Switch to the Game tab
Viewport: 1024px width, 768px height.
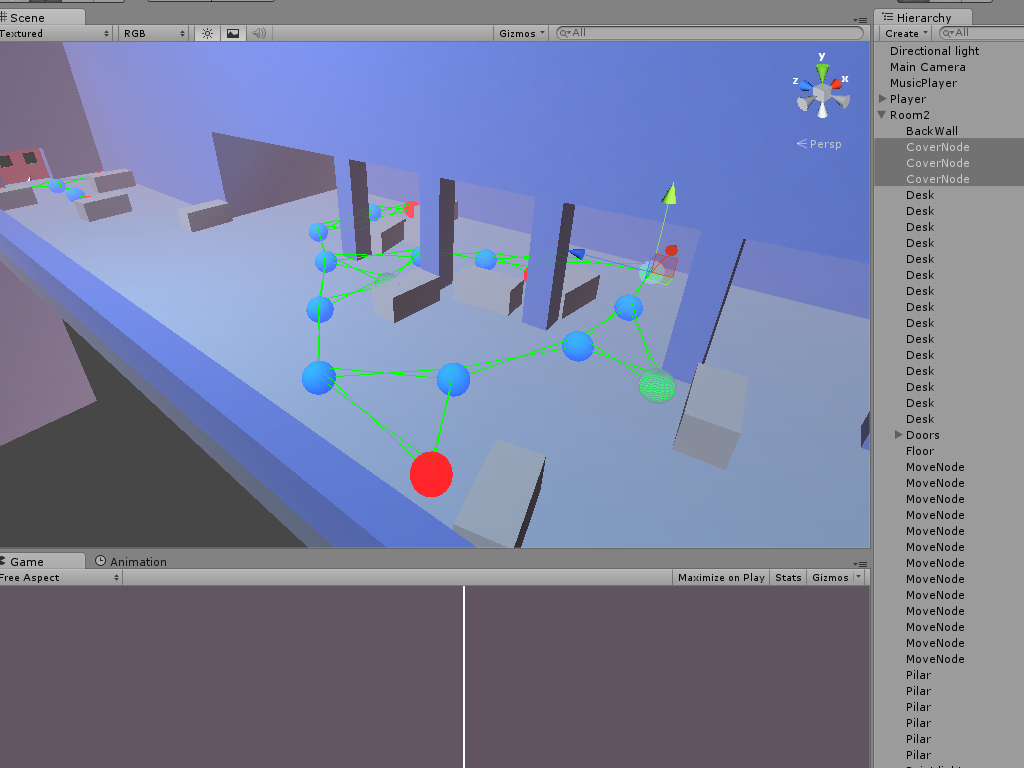click(26, 562)
